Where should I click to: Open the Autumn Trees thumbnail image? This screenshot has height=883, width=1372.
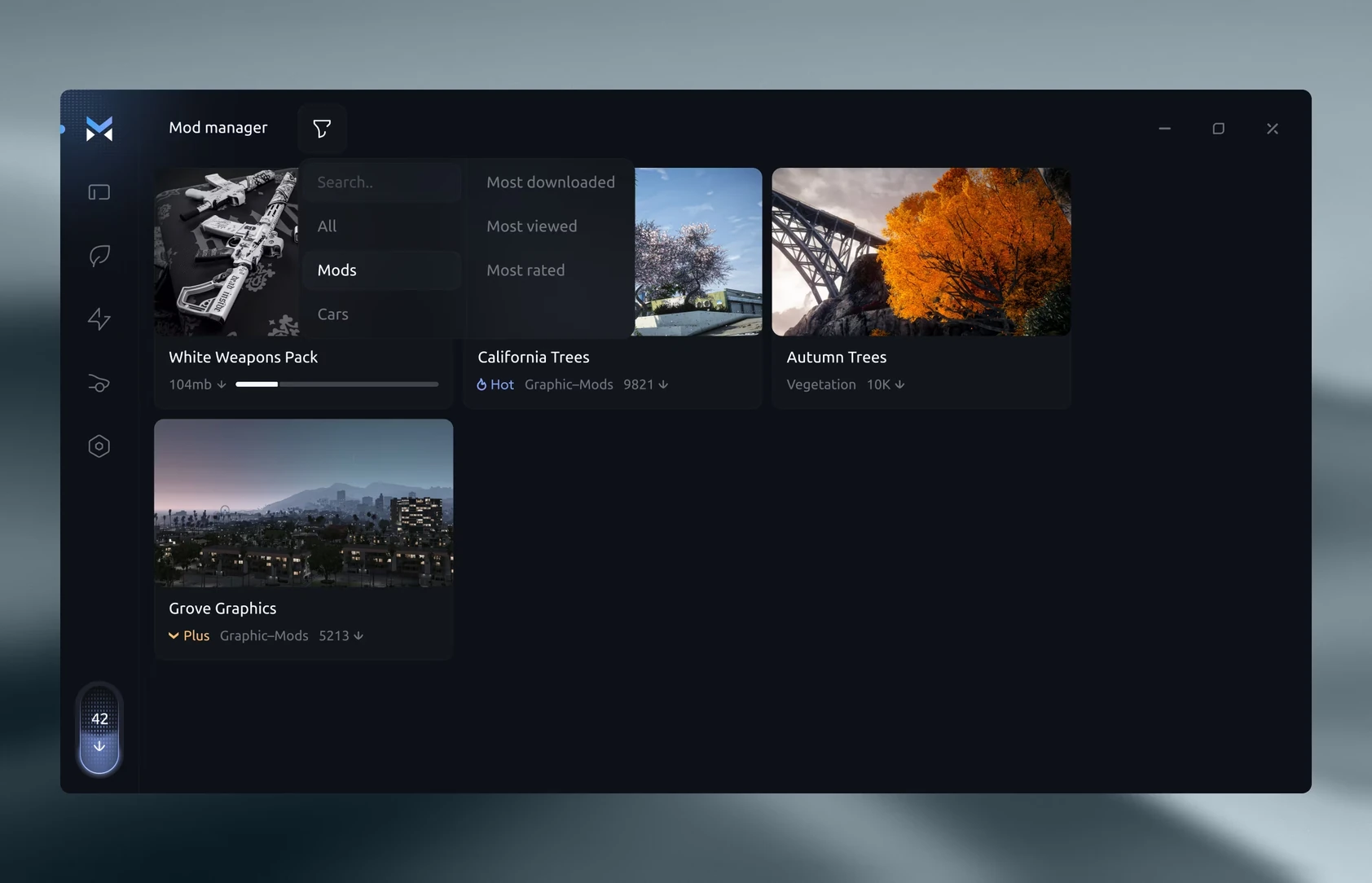(x=921, y=252)
